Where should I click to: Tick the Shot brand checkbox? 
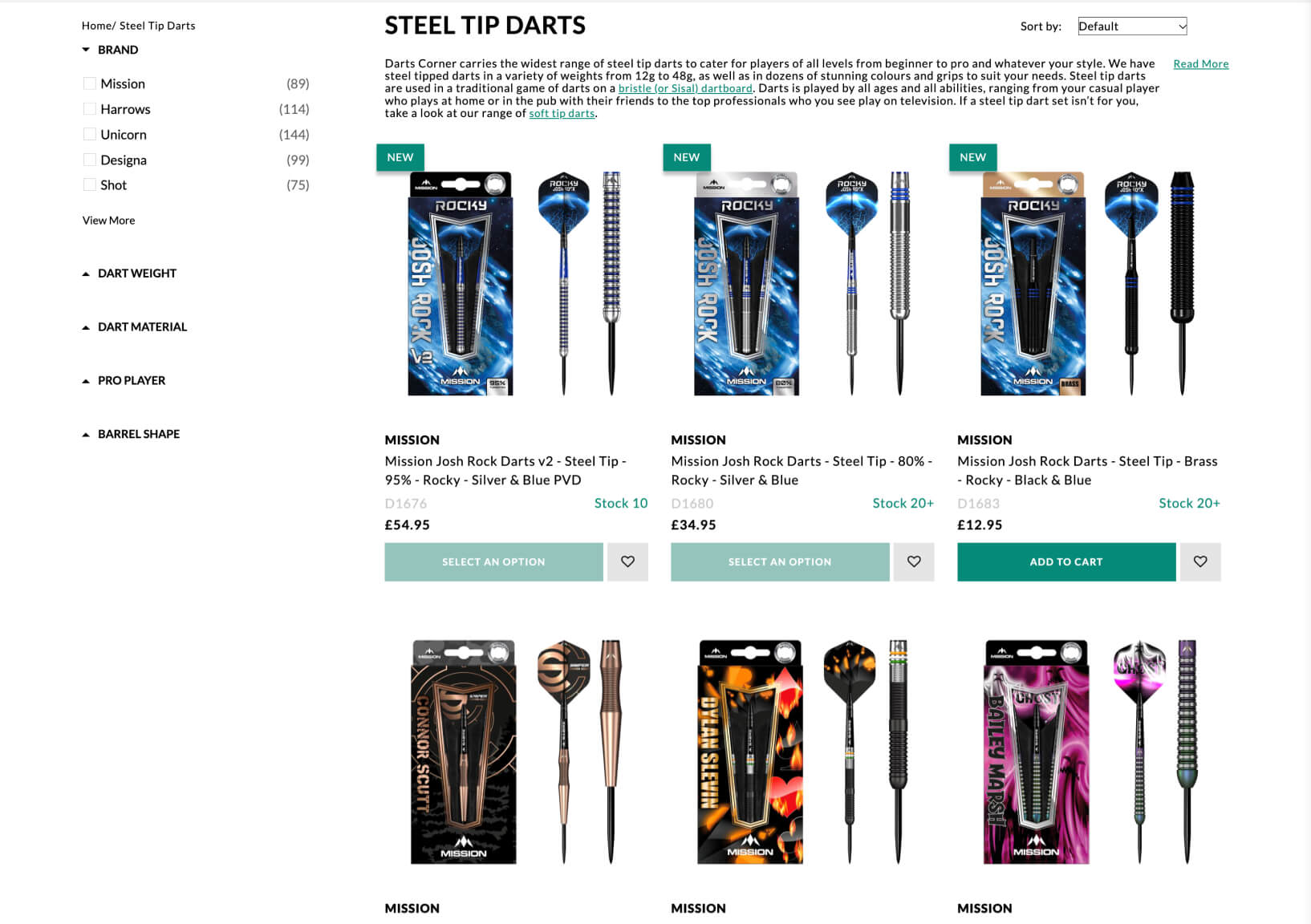pyautogui.click(x=90, y=184)
